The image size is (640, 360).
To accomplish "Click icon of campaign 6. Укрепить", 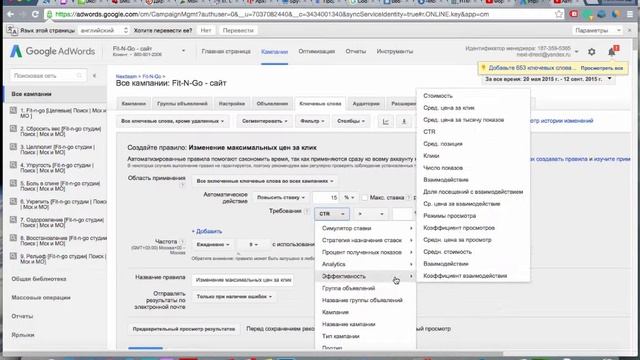I will click(x=13, y=202).
